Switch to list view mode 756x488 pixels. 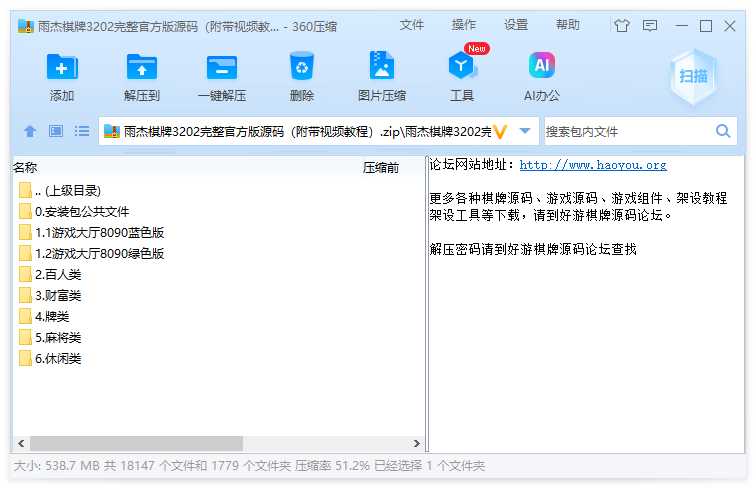[x=82, y=131]
